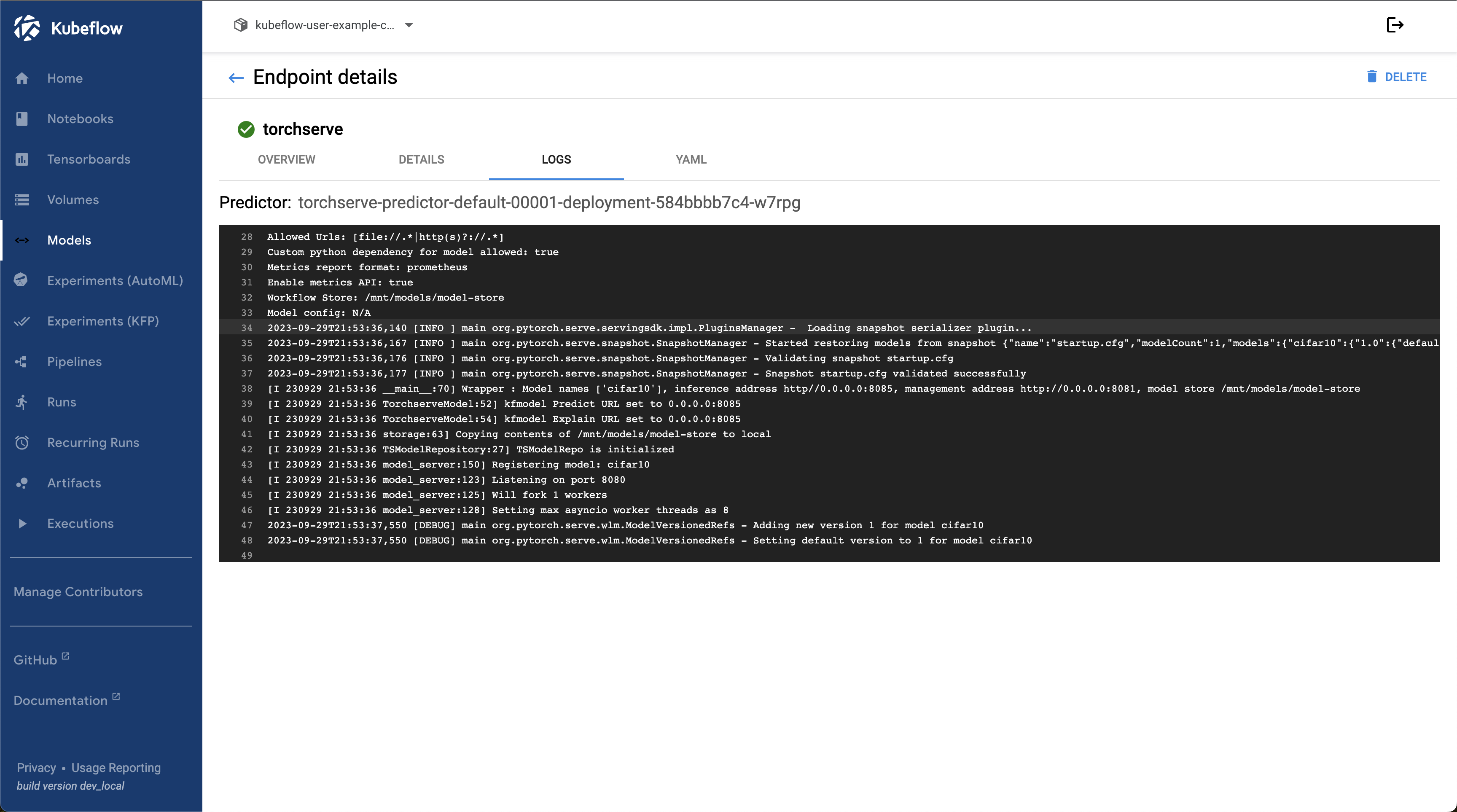Select the DETAILS tab

click(x=422, y=159)
